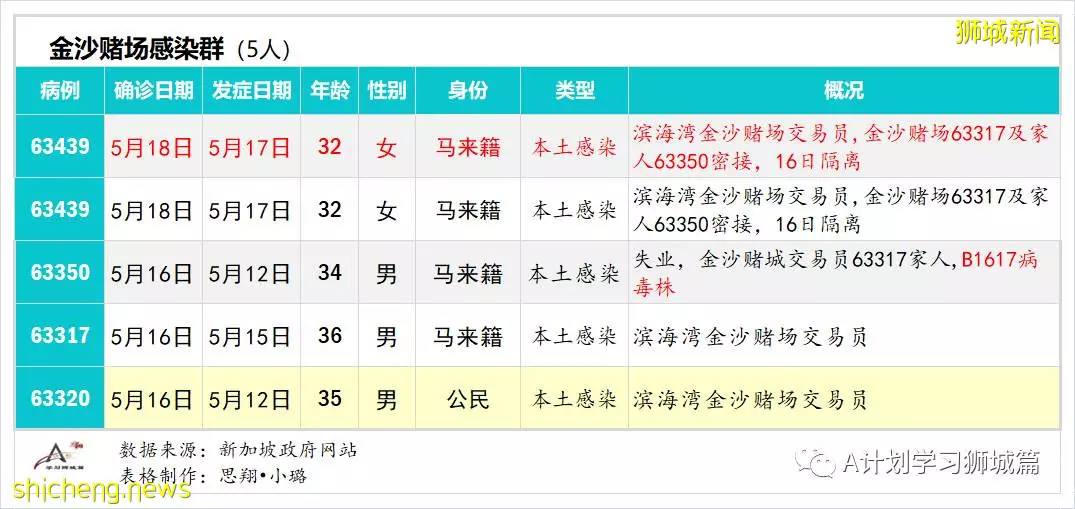The height and width of the screenshot is (509, 1075).
Task: Click the black age value 32
Action: point(330,209)
